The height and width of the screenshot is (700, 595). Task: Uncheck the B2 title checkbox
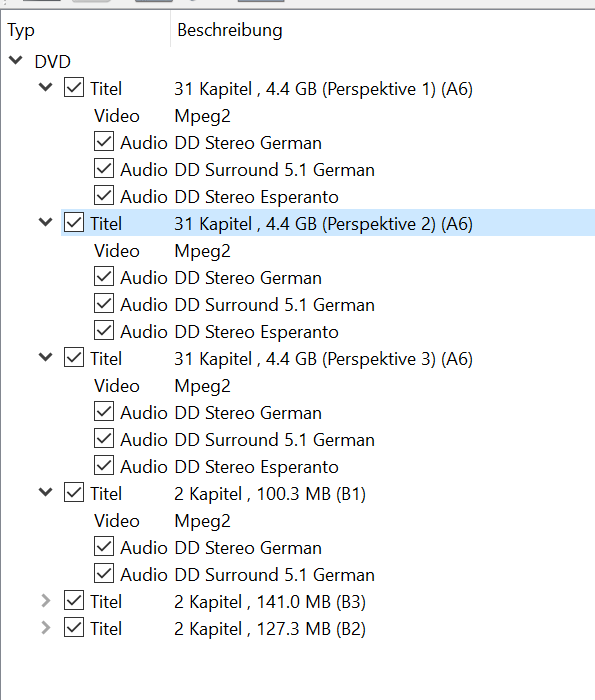click(x=74, y=628)
